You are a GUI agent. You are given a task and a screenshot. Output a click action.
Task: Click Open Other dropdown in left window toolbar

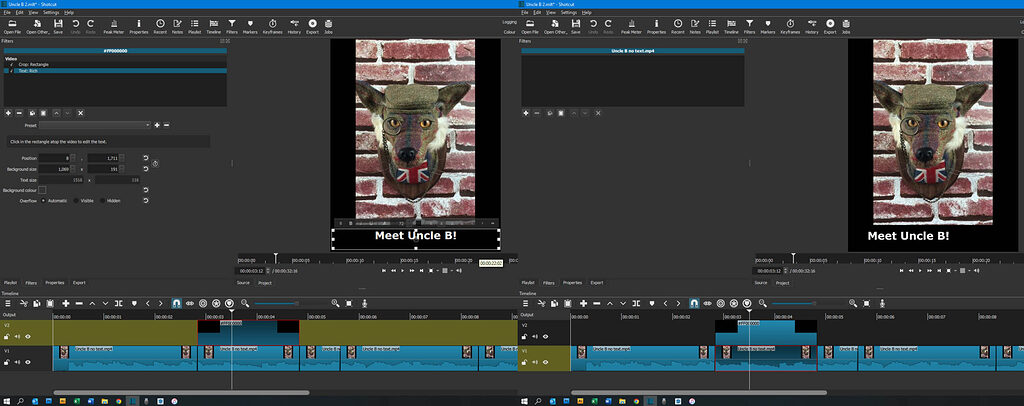click(x=36, y=24)
